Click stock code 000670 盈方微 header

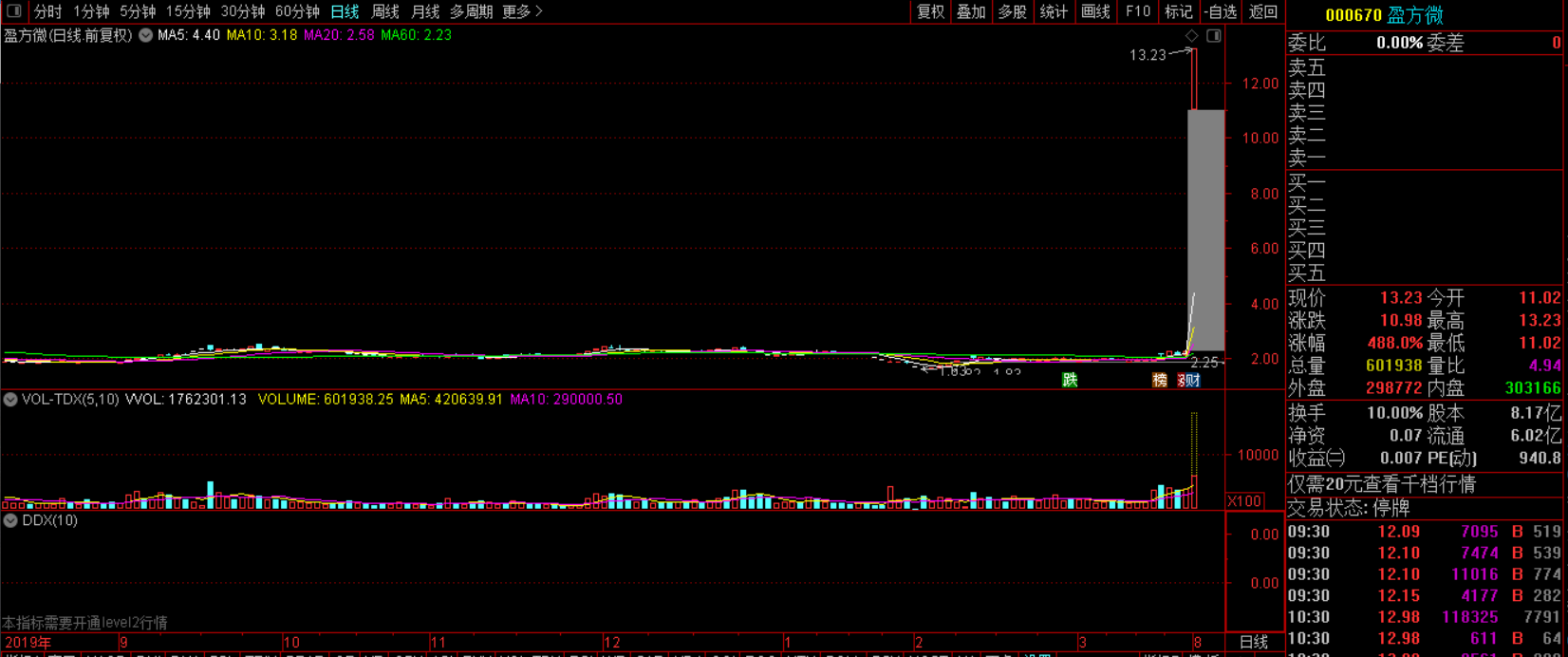click(1384, 15)
